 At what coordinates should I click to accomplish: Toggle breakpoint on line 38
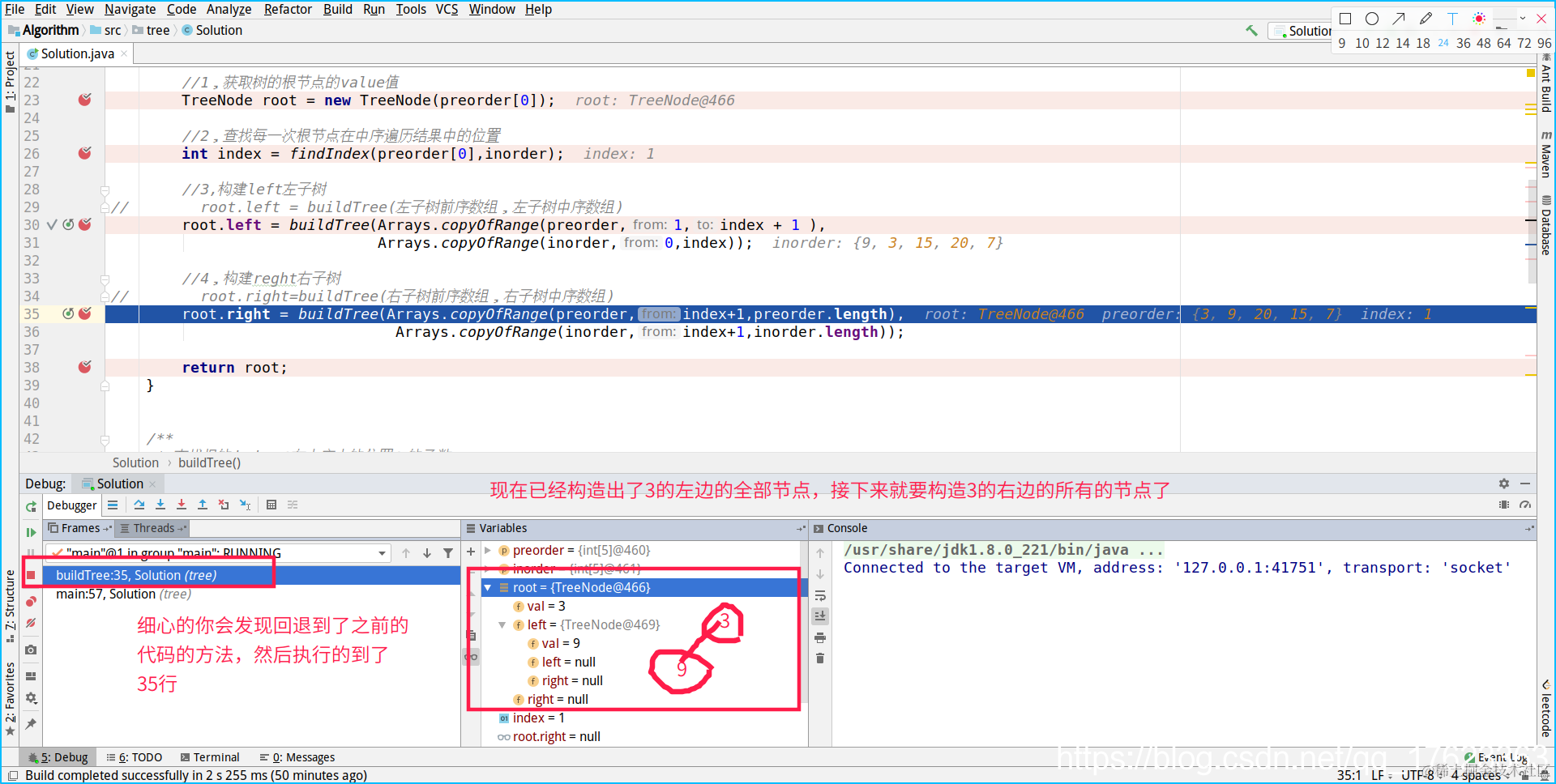(84, 367)
